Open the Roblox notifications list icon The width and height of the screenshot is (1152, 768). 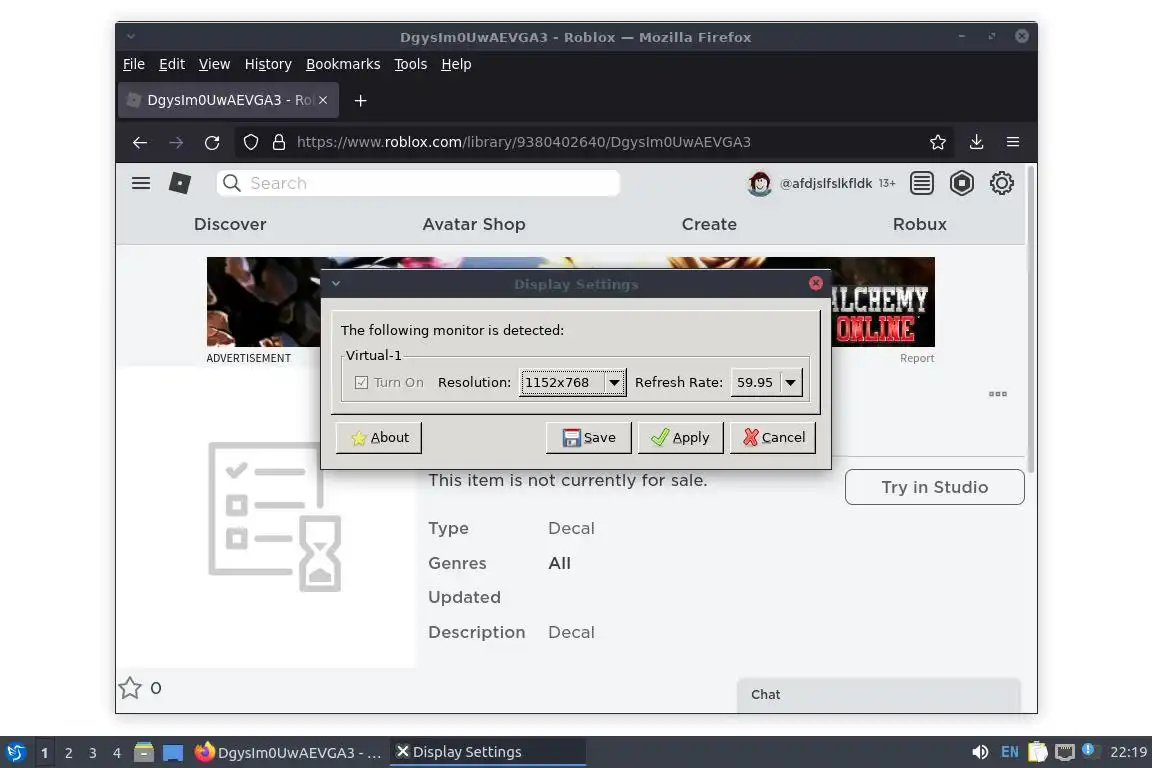pyautogui.click(x=921, y=183)
